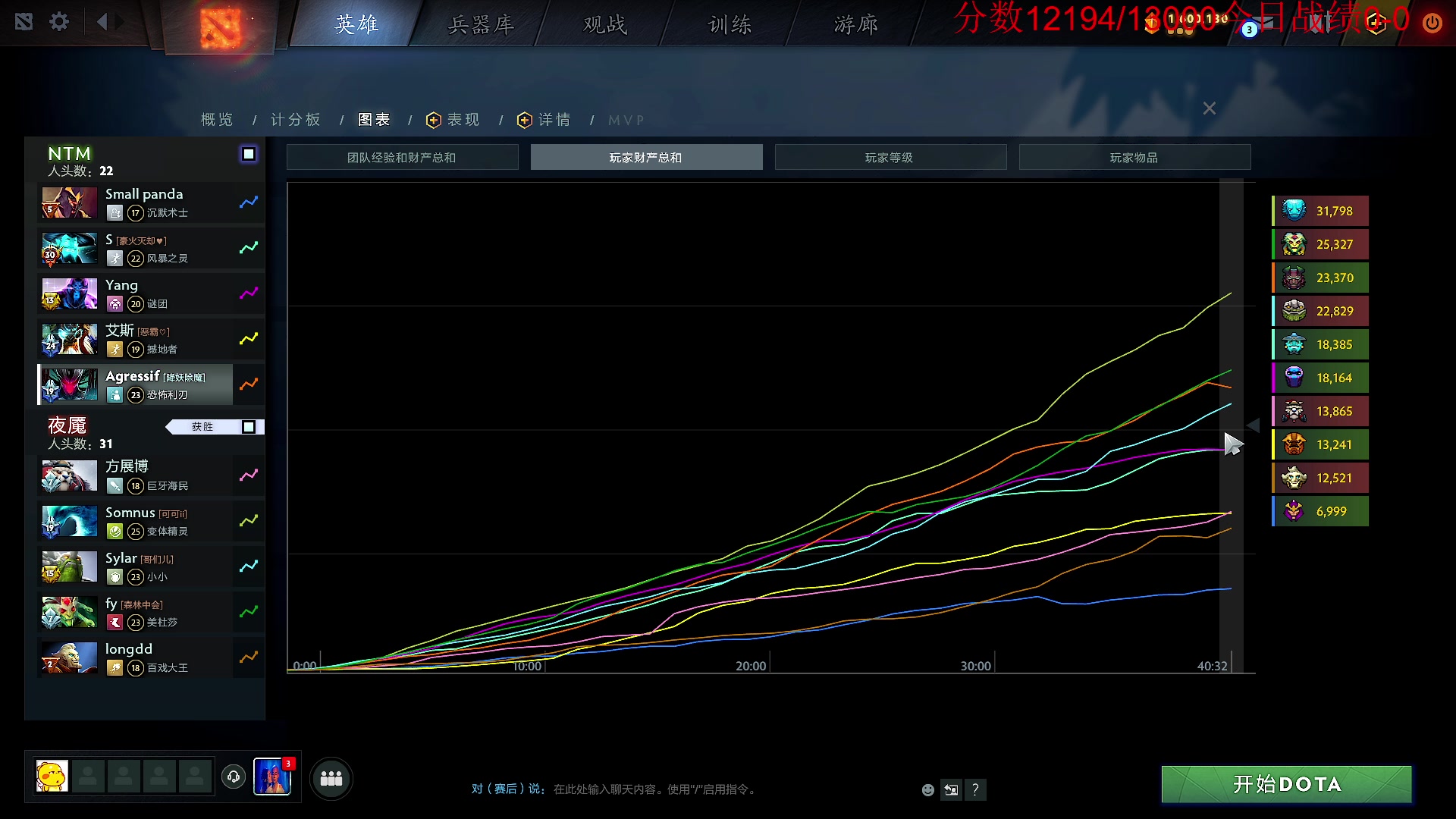The width and height of the screenshot is (1456, 819).
Task: Select 玩家物品 graph
Action: 1134,157
